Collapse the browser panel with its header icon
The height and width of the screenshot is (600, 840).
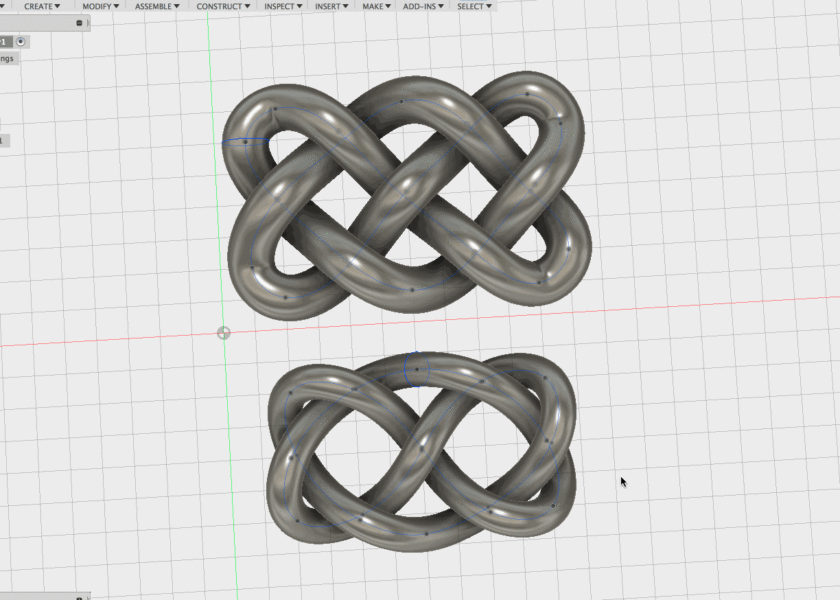(x=78, y=22)
